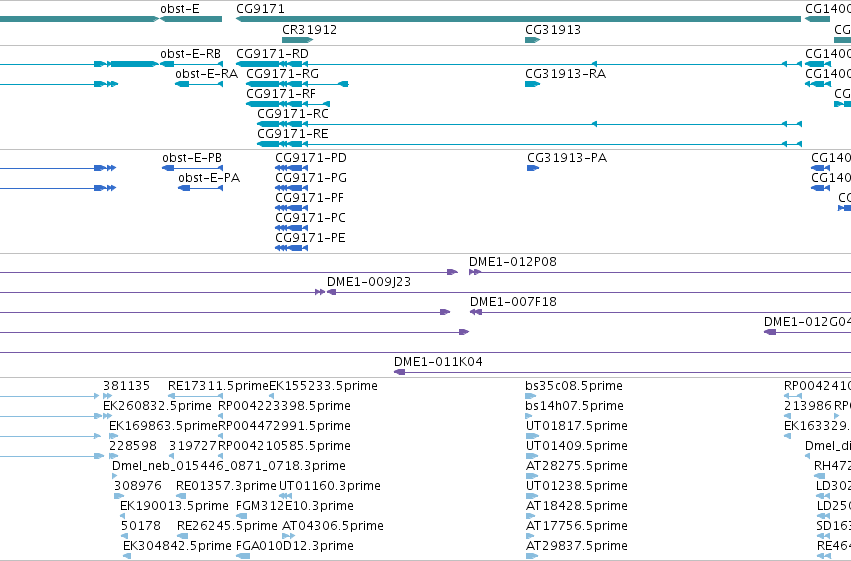Click the DME1-012G04 clone label

(x=807, y=322)
